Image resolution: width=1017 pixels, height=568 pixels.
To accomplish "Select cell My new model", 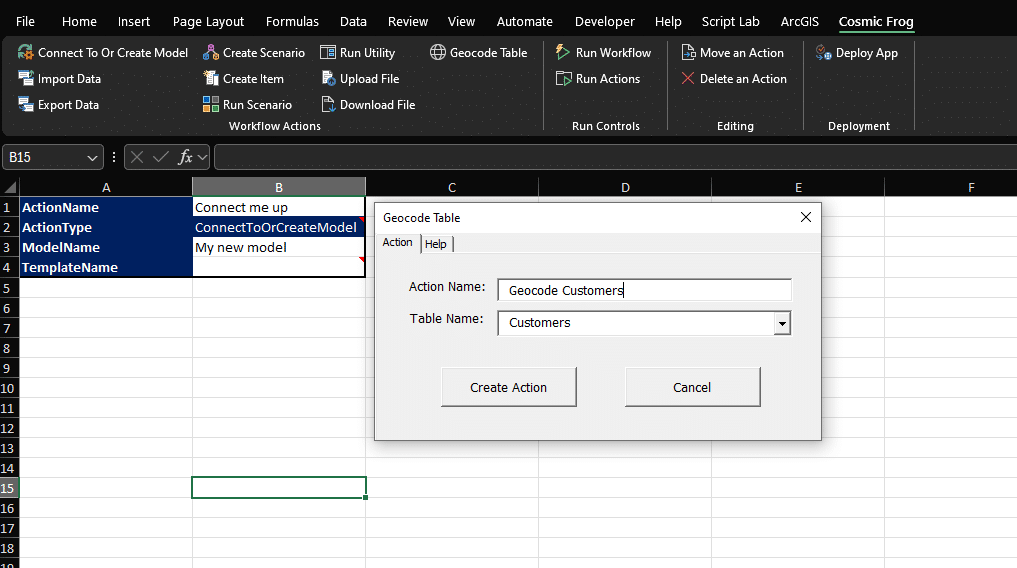I will click(279, 248).
